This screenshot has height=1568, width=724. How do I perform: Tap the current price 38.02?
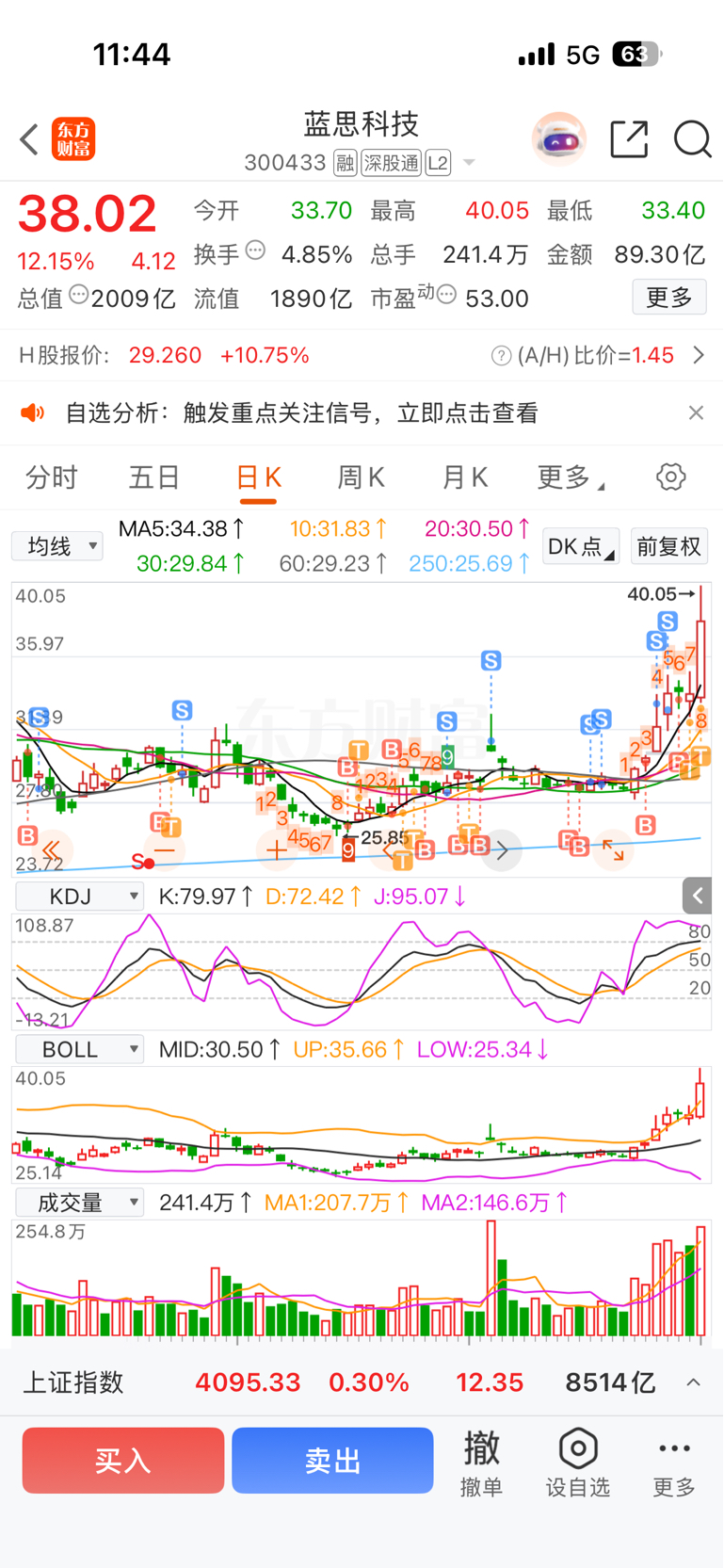tap(87, 214)
